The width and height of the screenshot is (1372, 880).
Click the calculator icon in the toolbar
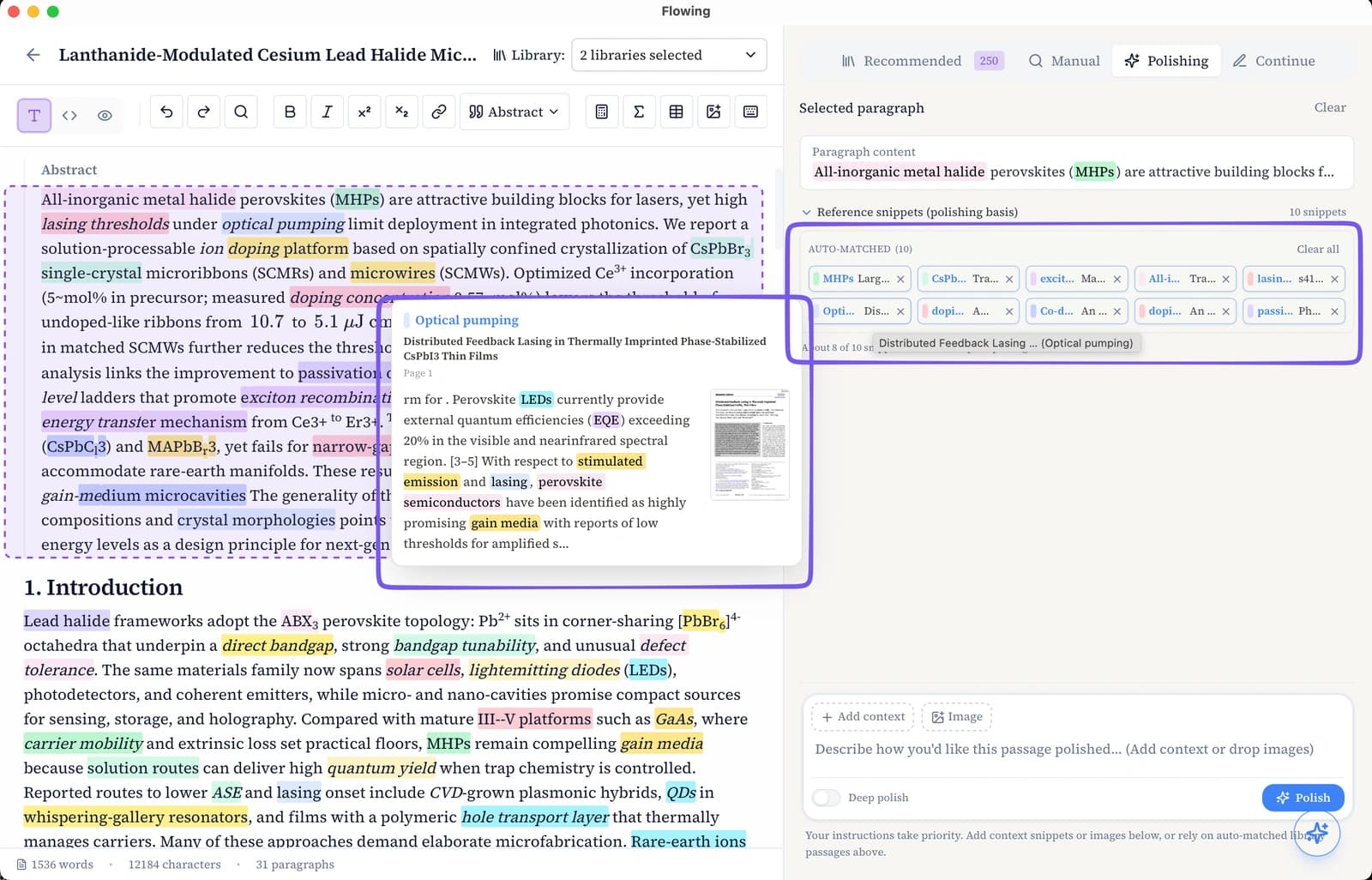[601, 112]
